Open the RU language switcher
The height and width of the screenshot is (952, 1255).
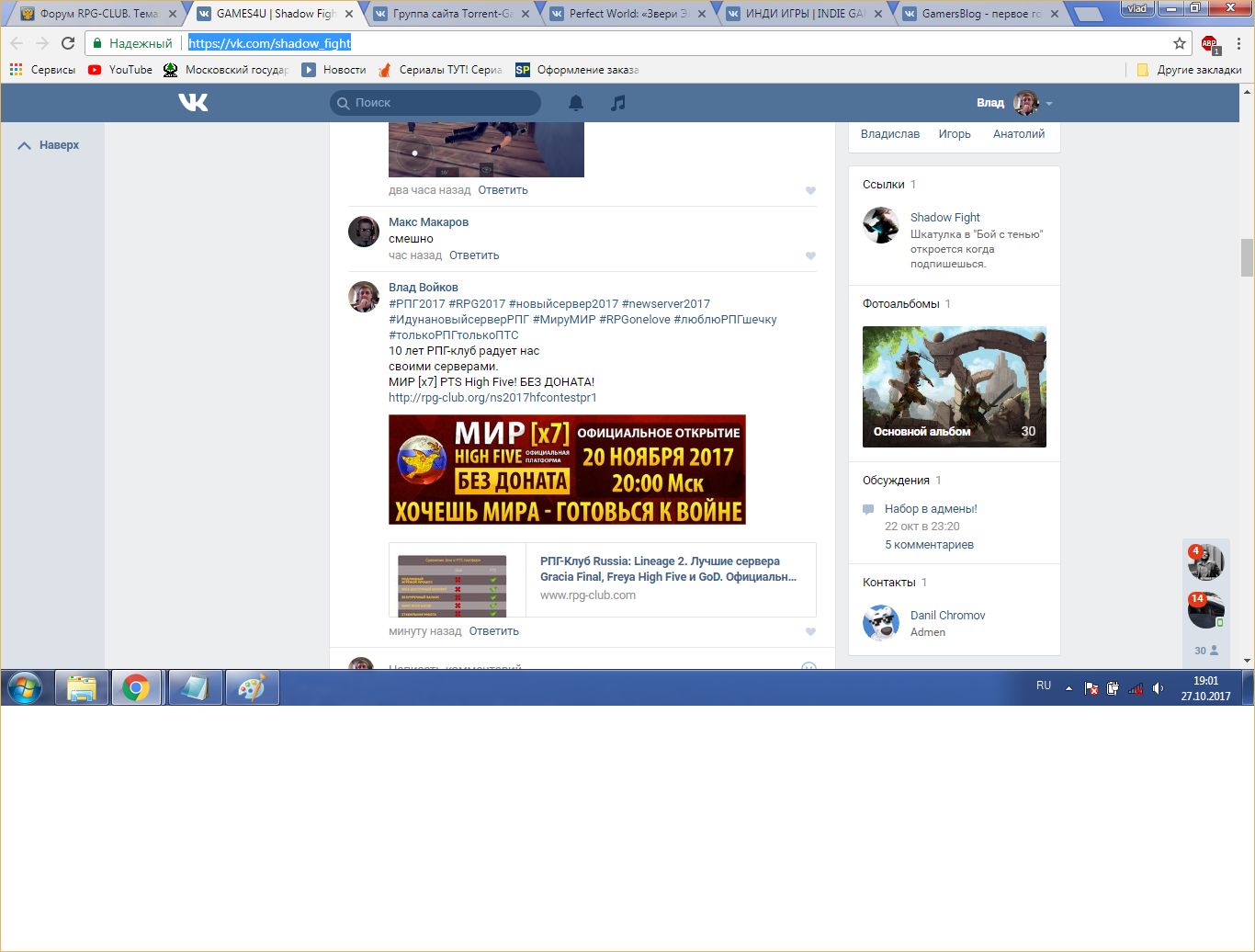click(1044, 686)
